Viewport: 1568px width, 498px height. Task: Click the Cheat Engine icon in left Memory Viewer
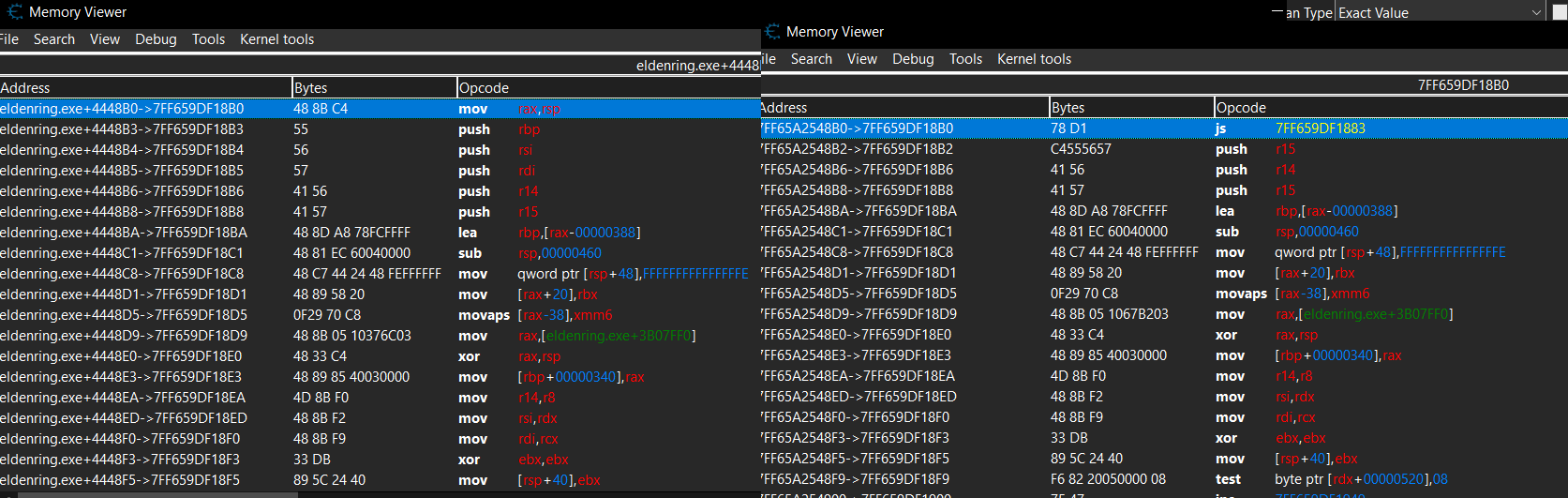[14, 12]
